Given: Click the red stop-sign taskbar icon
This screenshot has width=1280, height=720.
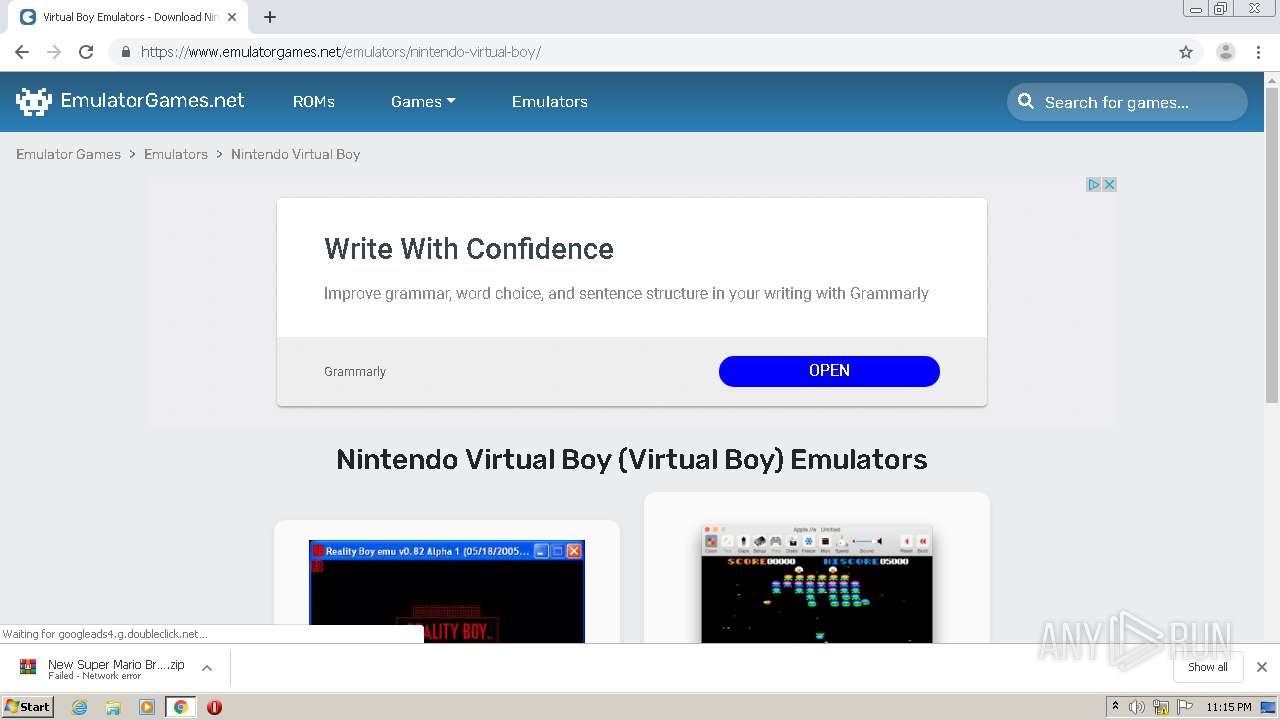Looking at the screenshot, I should pyautogui.click(x=214, y=707).
